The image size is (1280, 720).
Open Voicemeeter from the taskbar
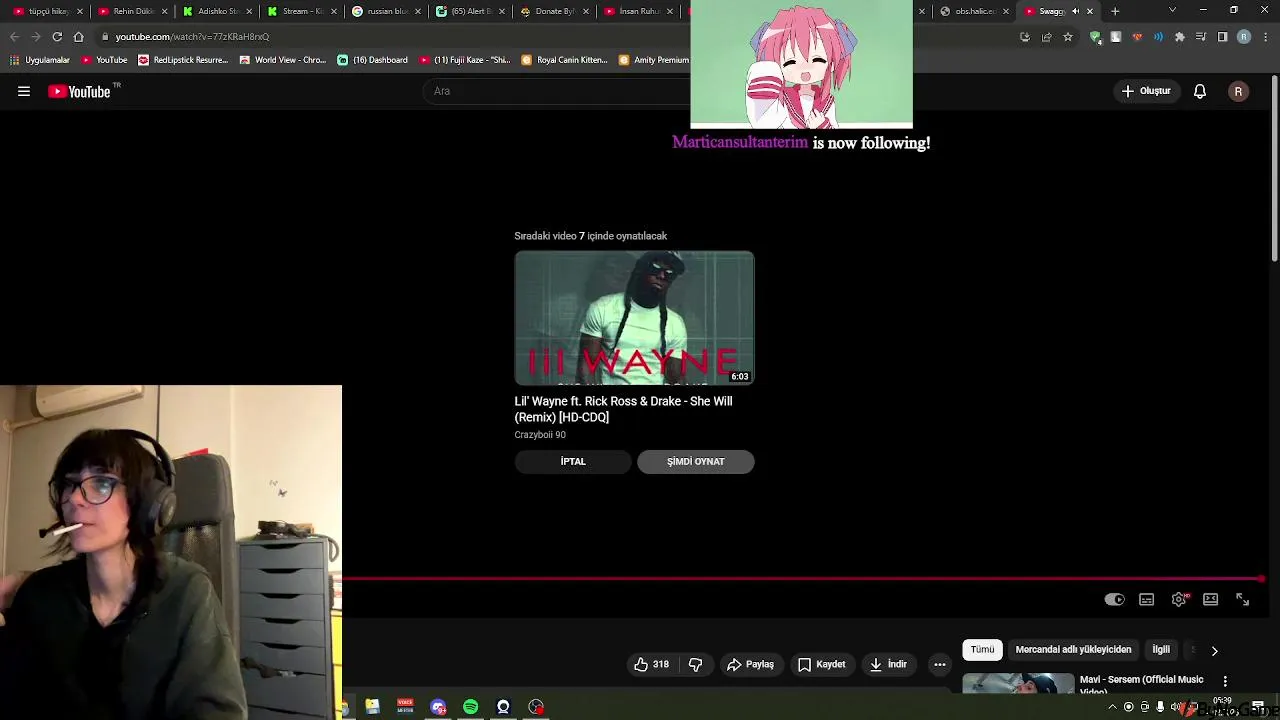(x=405, y=707)
